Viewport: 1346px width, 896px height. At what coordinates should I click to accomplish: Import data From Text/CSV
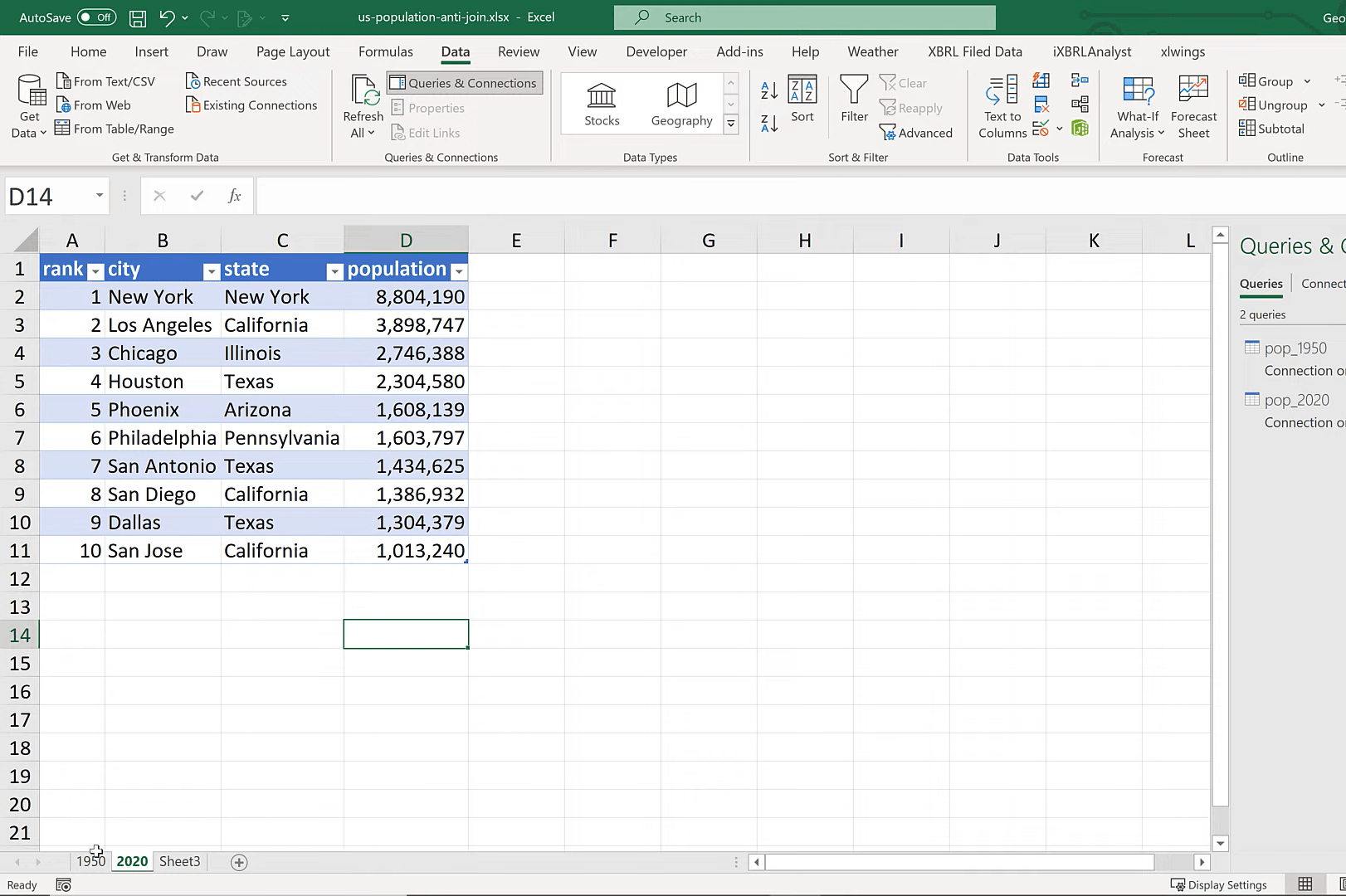105,81
